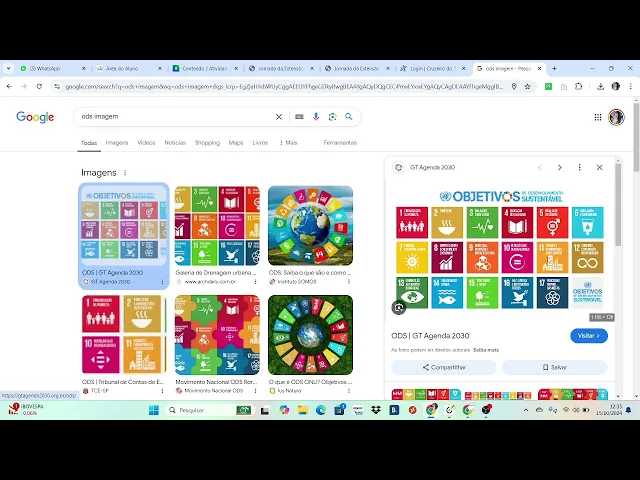Show hidden system tray icons
The height and width of the screenshot is (480, 640).
point(526,410)
